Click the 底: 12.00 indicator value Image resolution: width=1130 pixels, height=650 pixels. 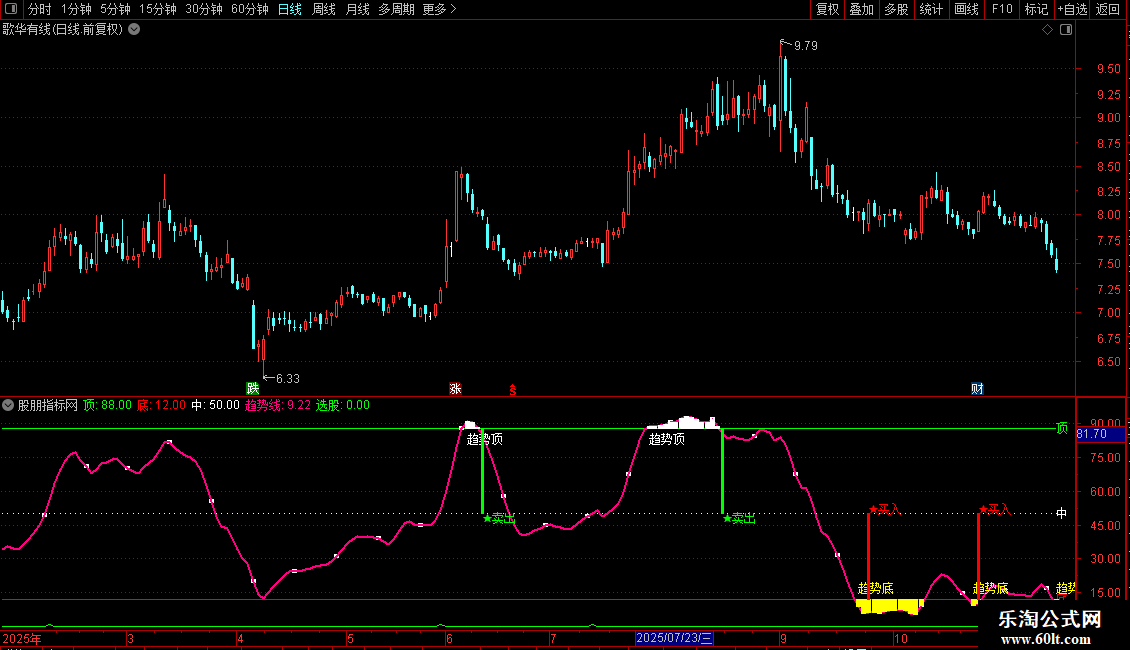click(x=161, y=405)
